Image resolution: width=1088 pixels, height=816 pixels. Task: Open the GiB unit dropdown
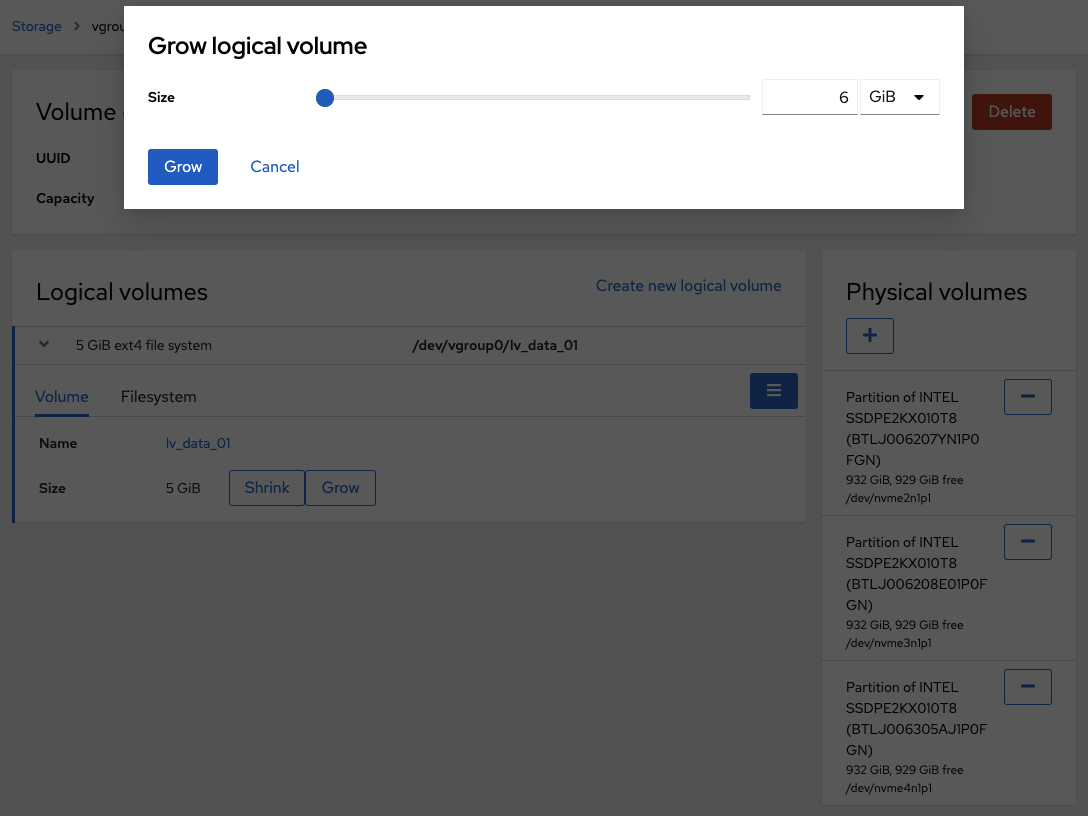(x=899, y=97)
